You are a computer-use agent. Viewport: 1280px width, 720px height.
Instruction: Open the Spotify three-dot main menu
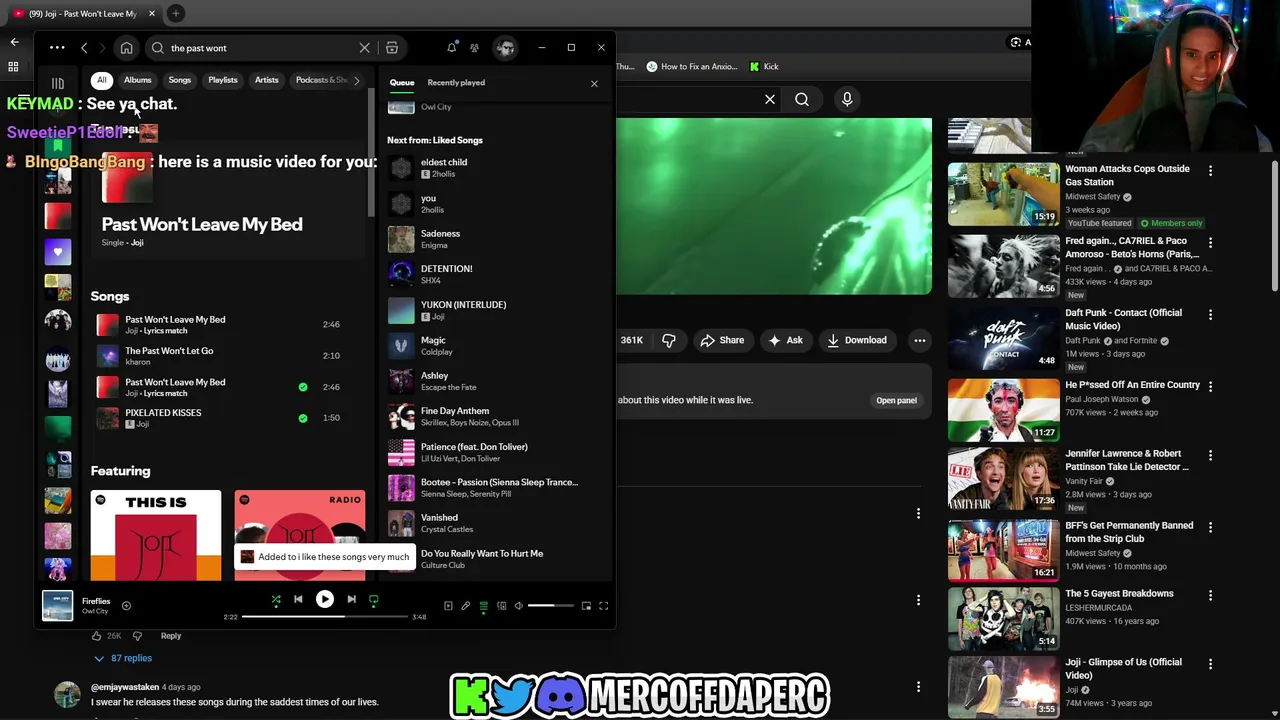57,48
